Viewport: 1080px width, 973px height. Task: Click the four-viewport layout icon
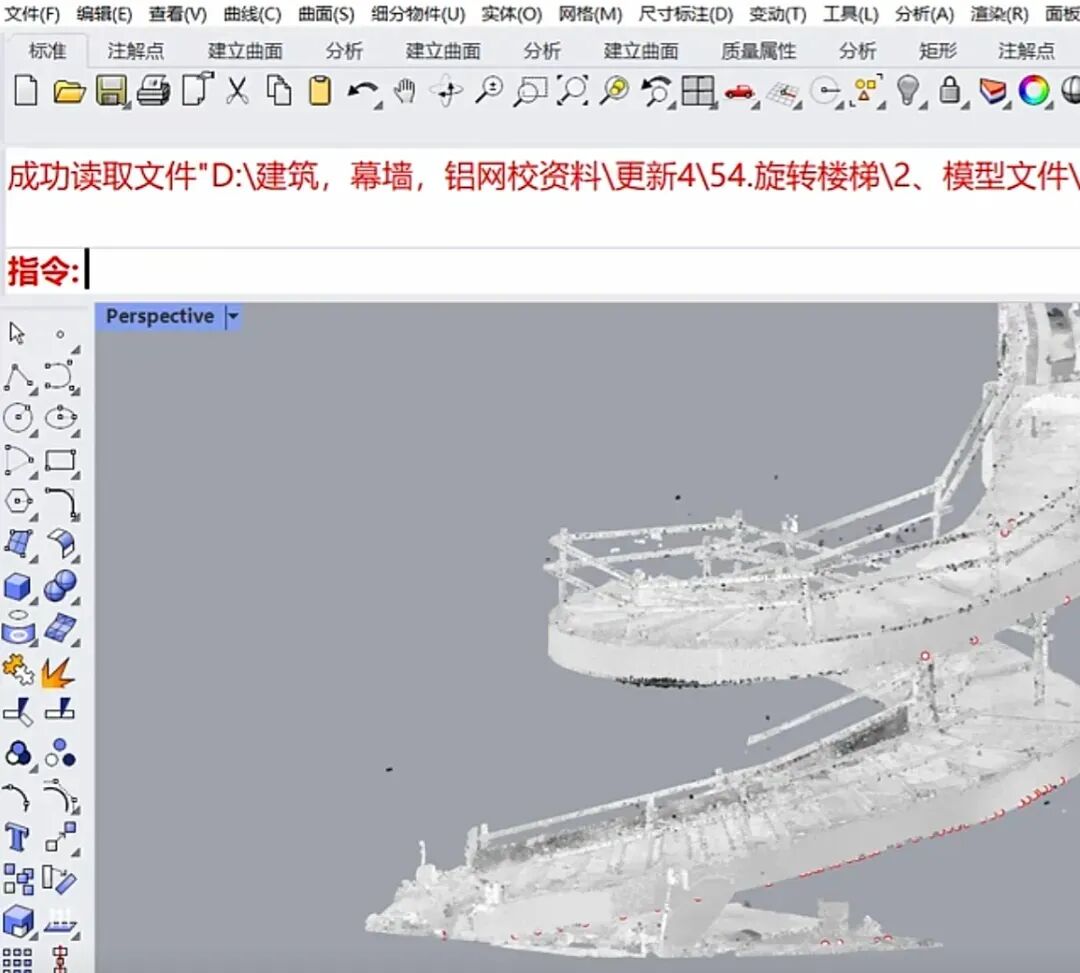697,91
